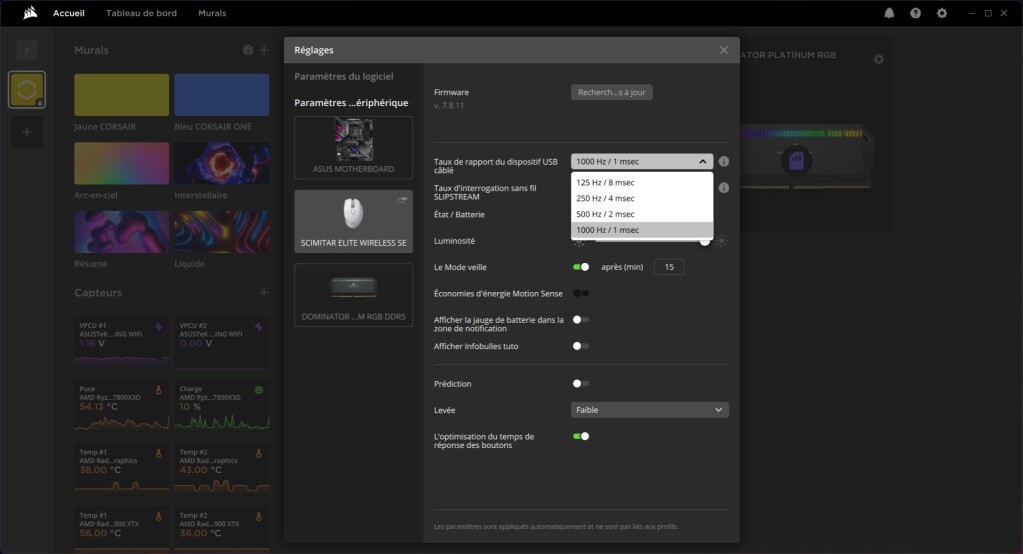Choose 500 Hz / 2 msec option

(x=642, y=214)
